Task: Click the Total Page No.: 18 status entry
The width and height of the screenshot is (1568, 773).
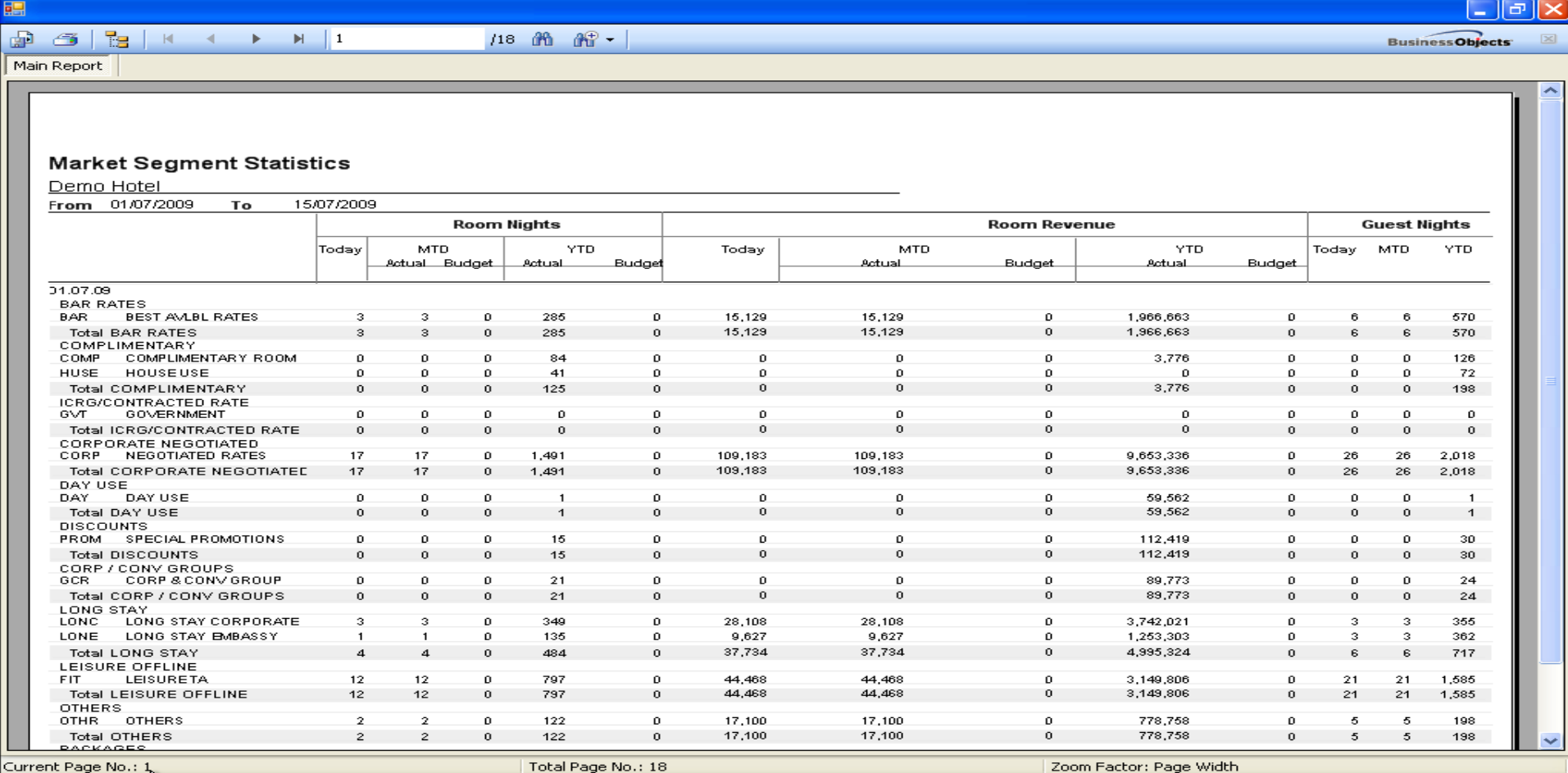Action: (x=598, y=766)
